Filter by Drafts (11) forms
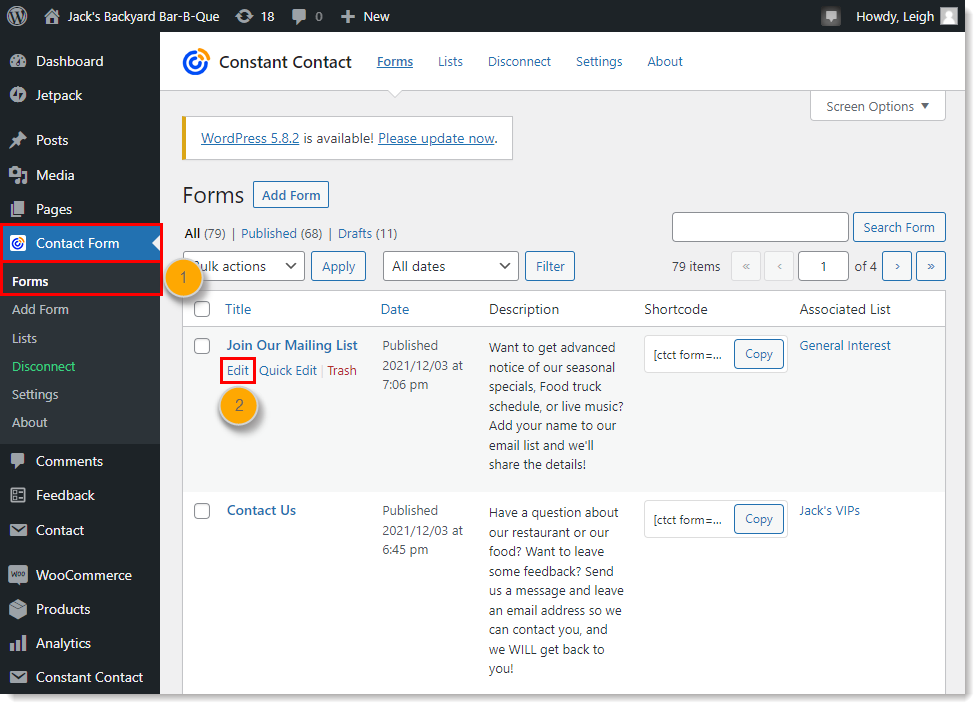 tap(368, 233)
